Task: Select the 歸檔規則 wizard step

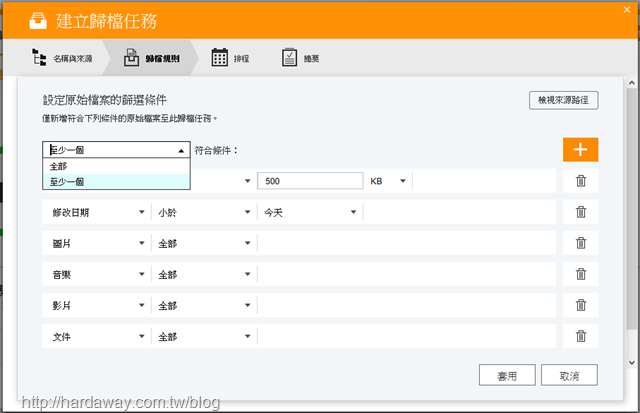Action: point(151,58)
